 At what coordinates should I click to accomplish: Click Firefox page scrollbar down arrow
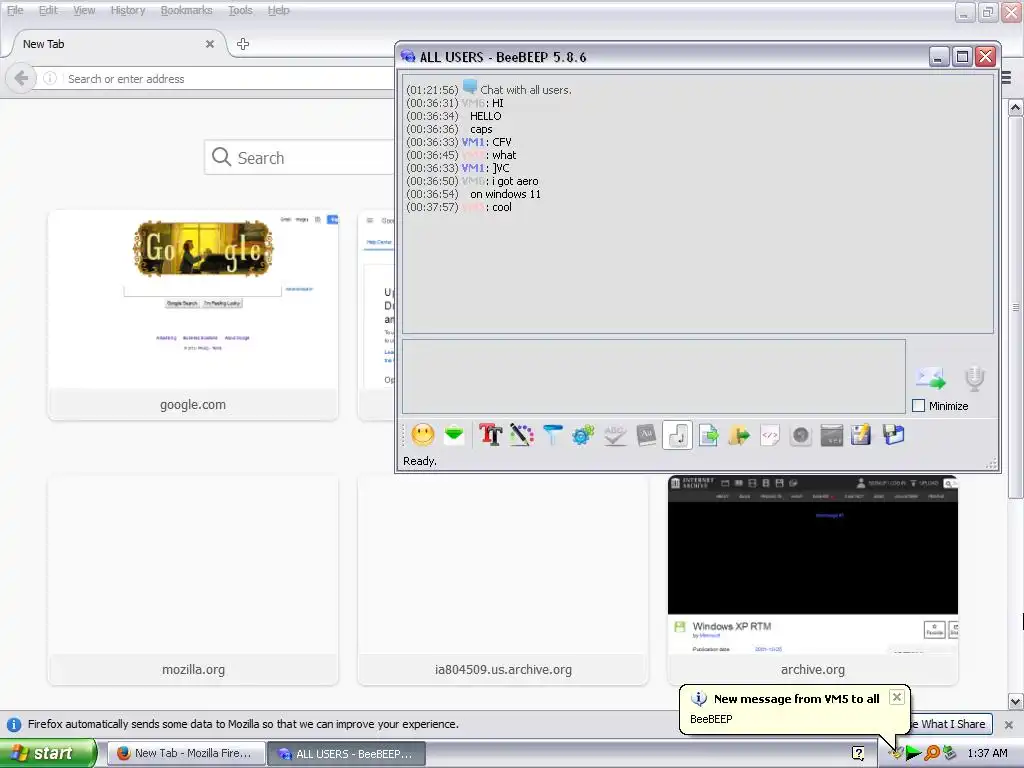click(x=1015, y=701)
